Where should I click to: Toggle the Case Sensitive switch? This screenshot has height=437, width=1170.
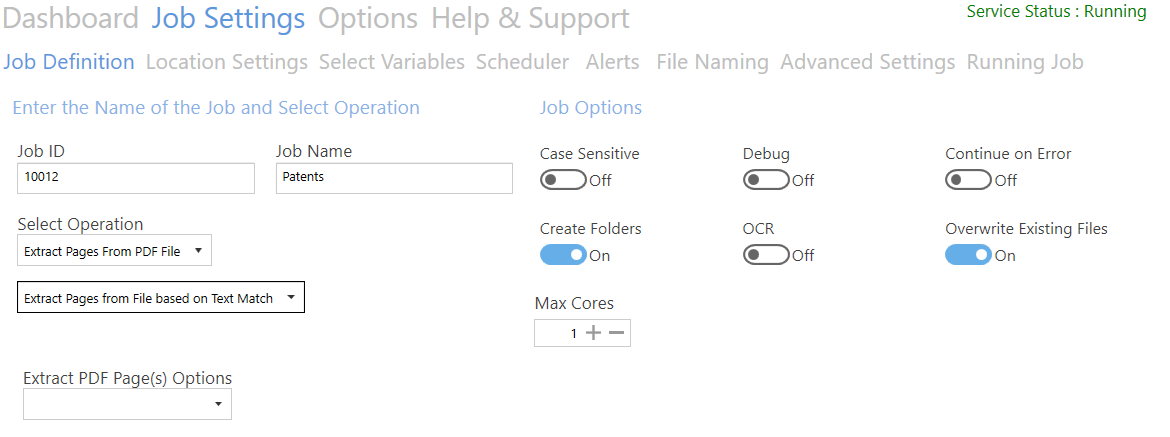click(x=563, y=180)
